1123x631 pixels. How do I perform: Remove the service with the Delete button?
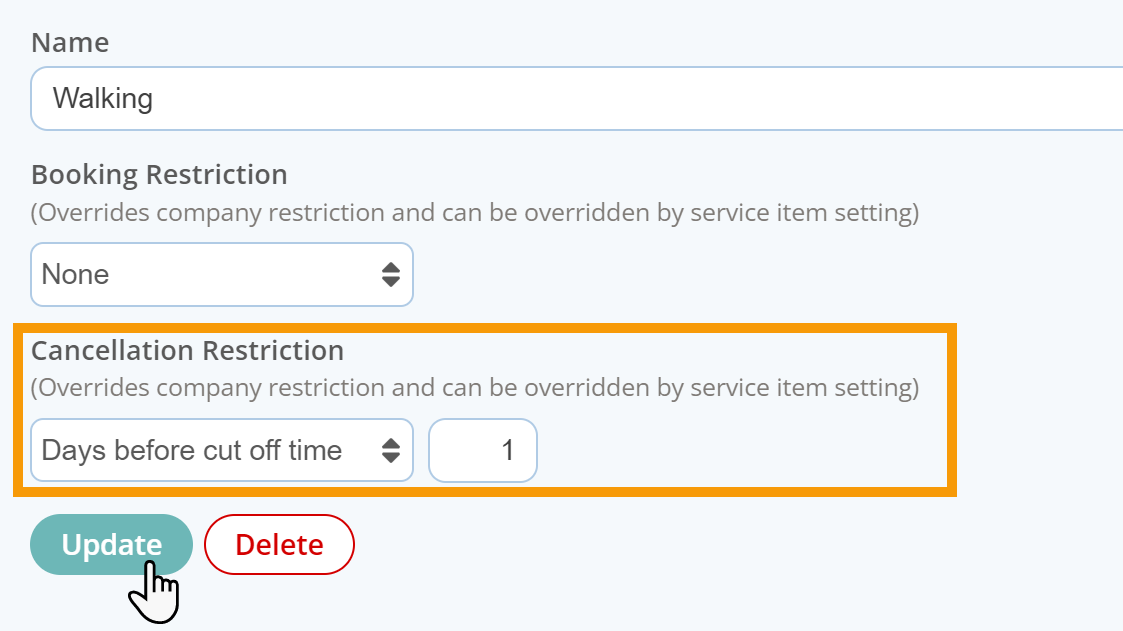(x=279, y=544)
